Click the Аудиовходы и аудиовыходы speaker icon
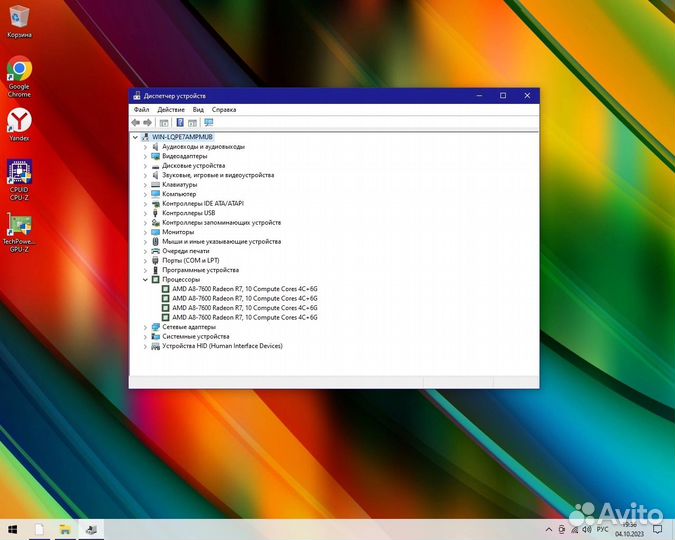The width and height of the screenshot is (675, 540). (155, 147)
